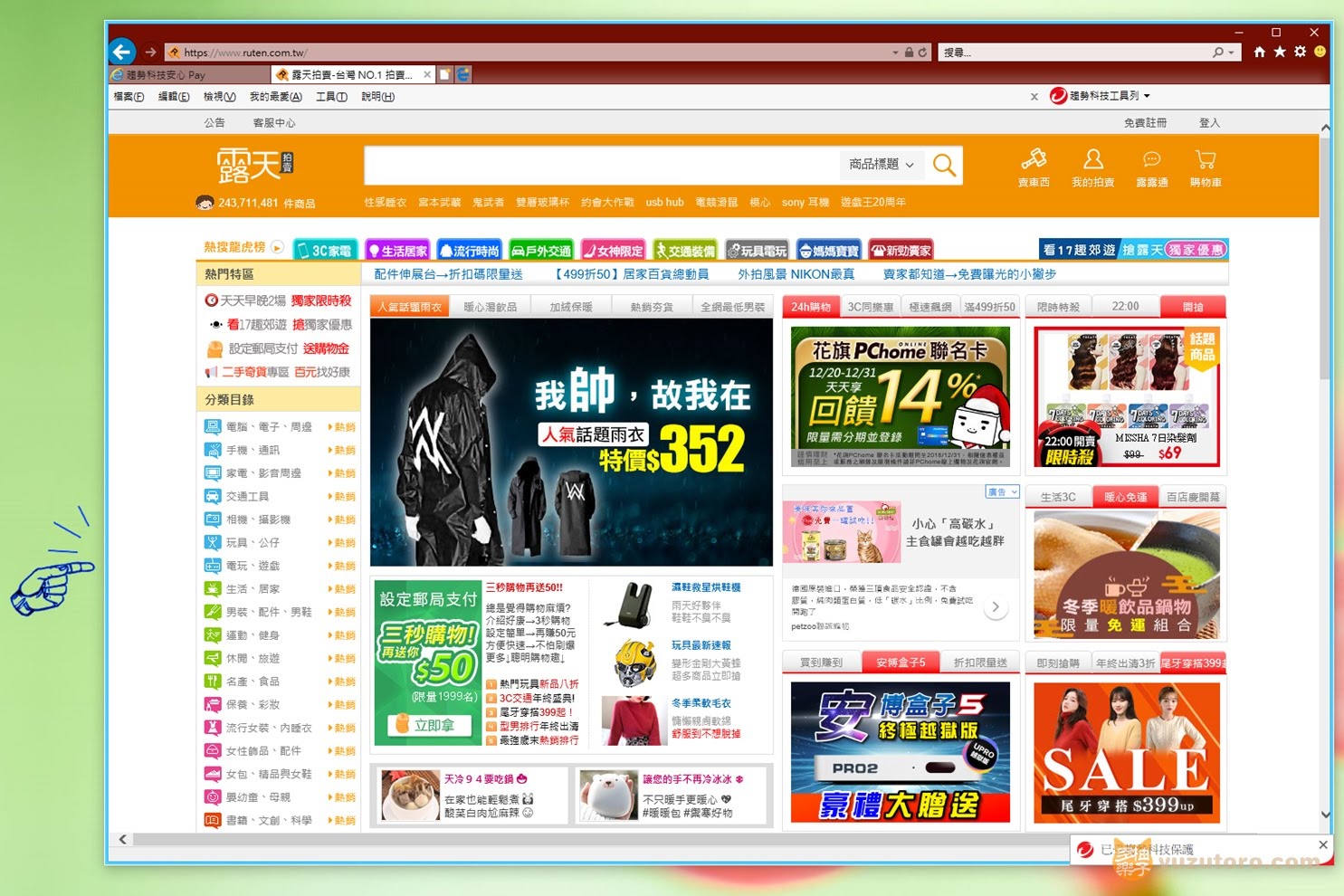Click the 外拍風景 NIKON最真 link
This screenshot has width=1344, height=896.
tap(796, 274)
